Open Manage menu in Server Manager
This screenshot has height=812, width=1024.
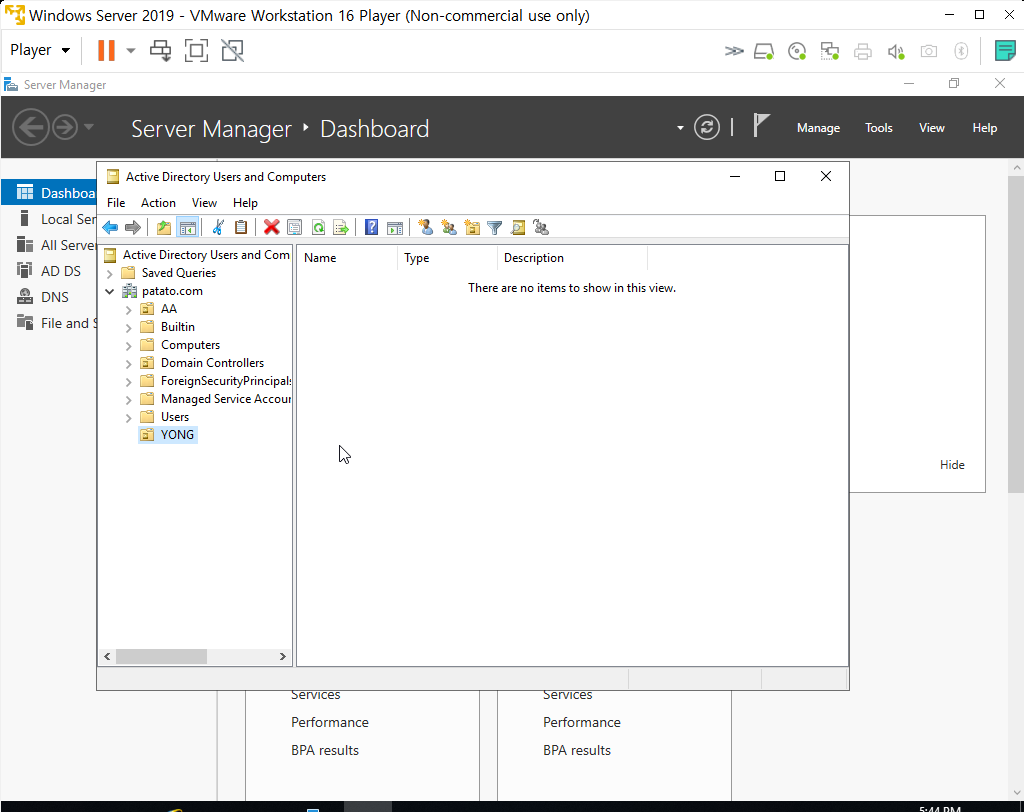(818, 128)
